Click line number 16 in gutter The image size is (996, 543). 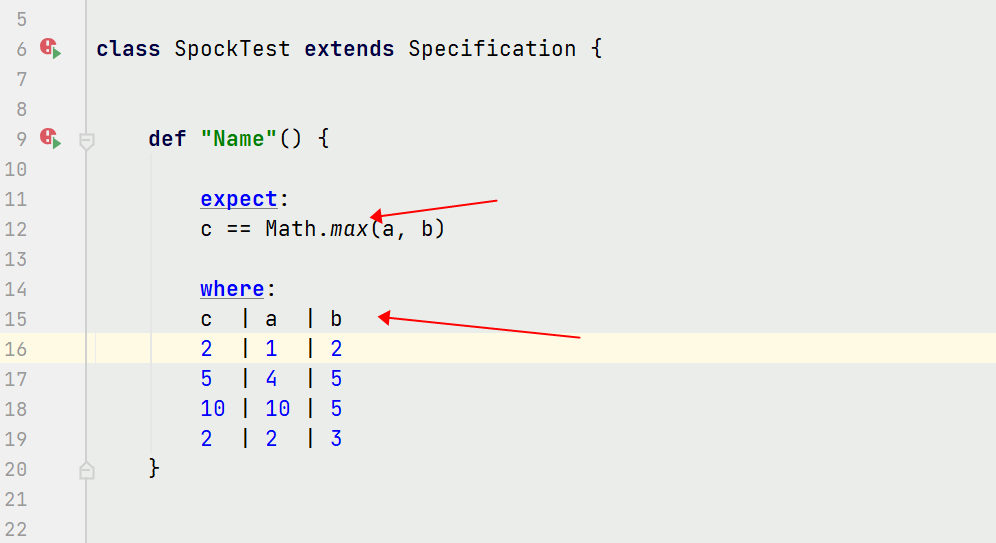pyautogui.click(x=16, y=349)
